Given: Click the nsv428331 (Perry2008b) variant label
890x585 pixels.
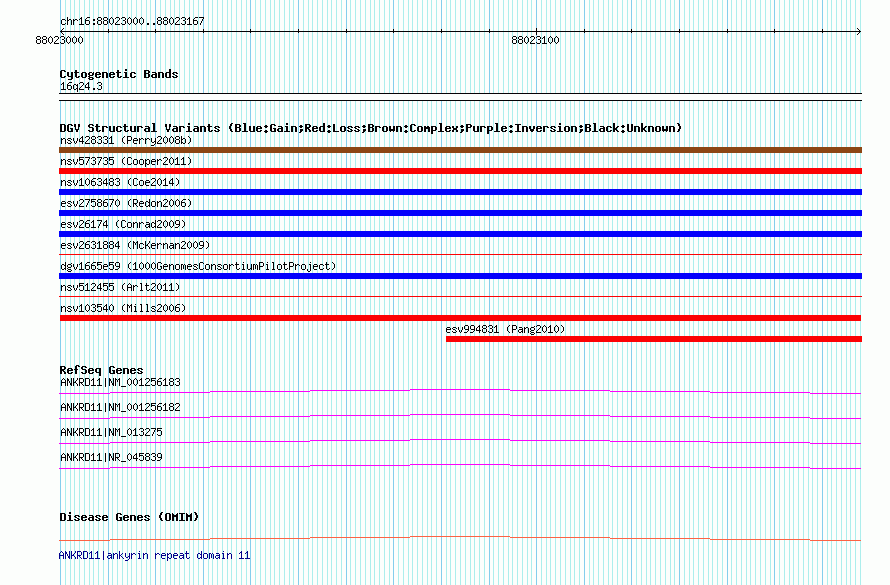Looking at the screenshot, I should (126, 140).
